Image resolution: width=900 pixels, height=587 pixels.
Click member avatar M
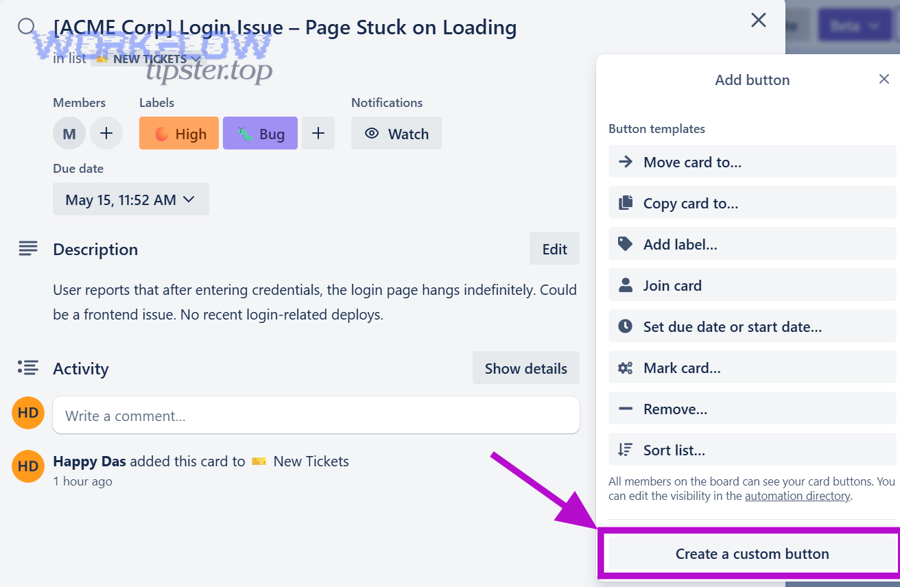[x=69, y=133]
